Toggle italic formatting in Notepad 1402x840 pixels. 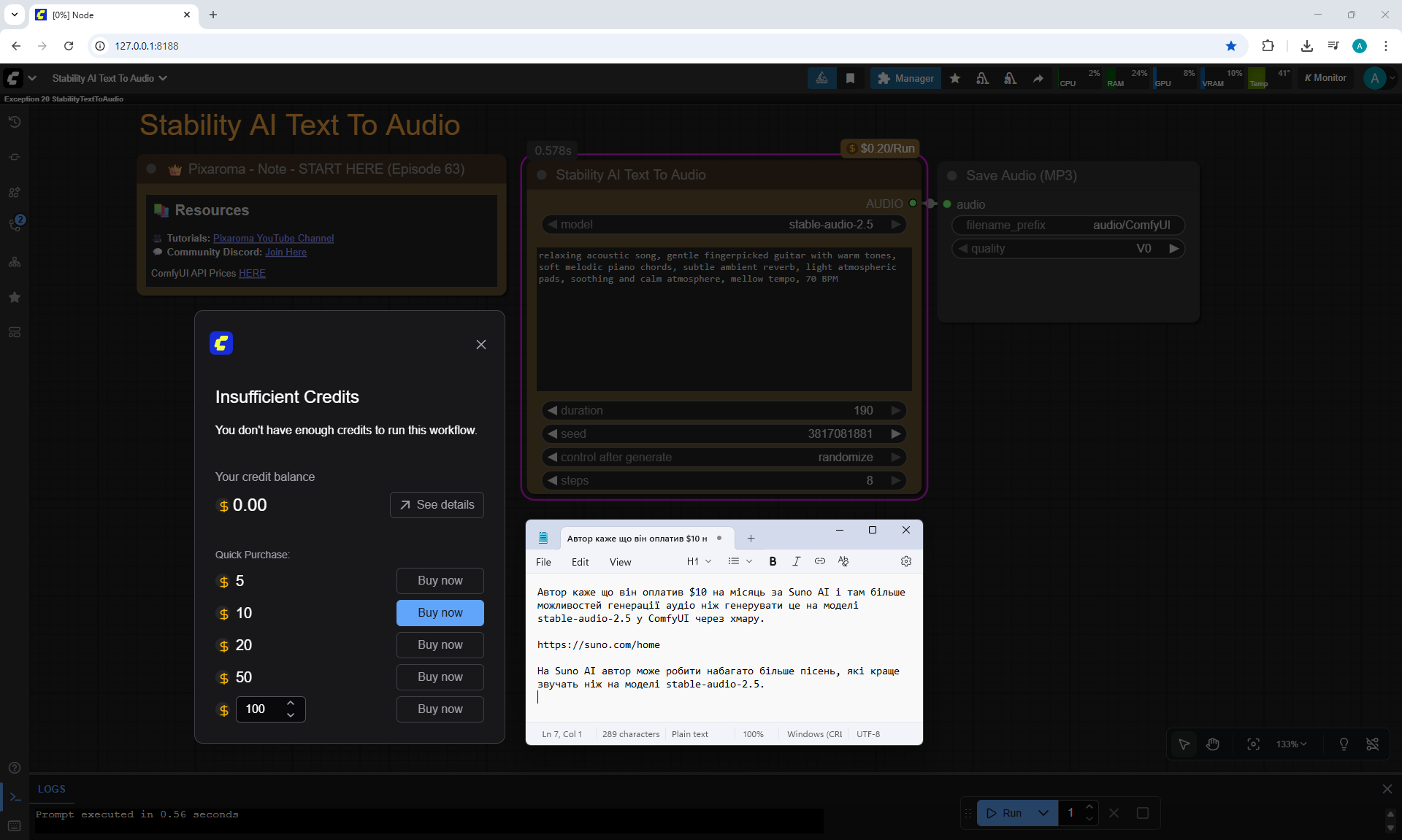pyautogui.click(x=796, y=561)
